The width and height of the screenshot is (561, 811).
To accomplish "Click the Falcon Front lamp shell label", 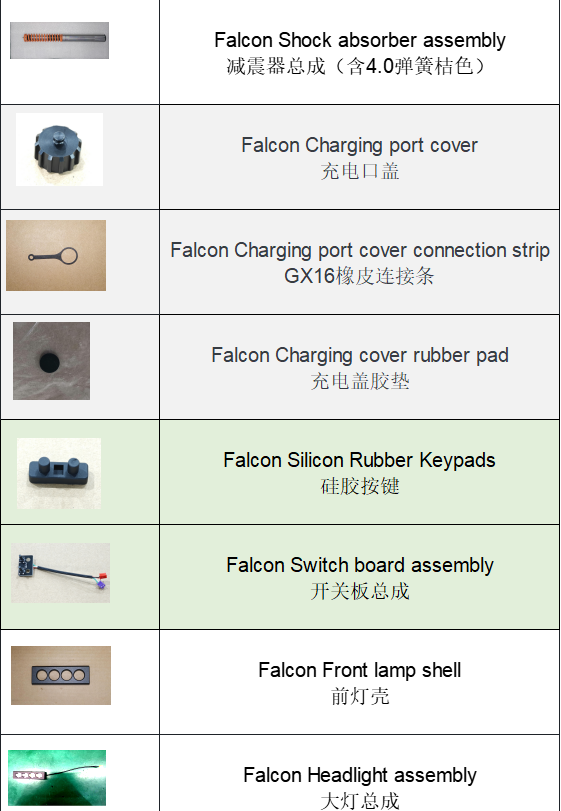I will point(360,670).
